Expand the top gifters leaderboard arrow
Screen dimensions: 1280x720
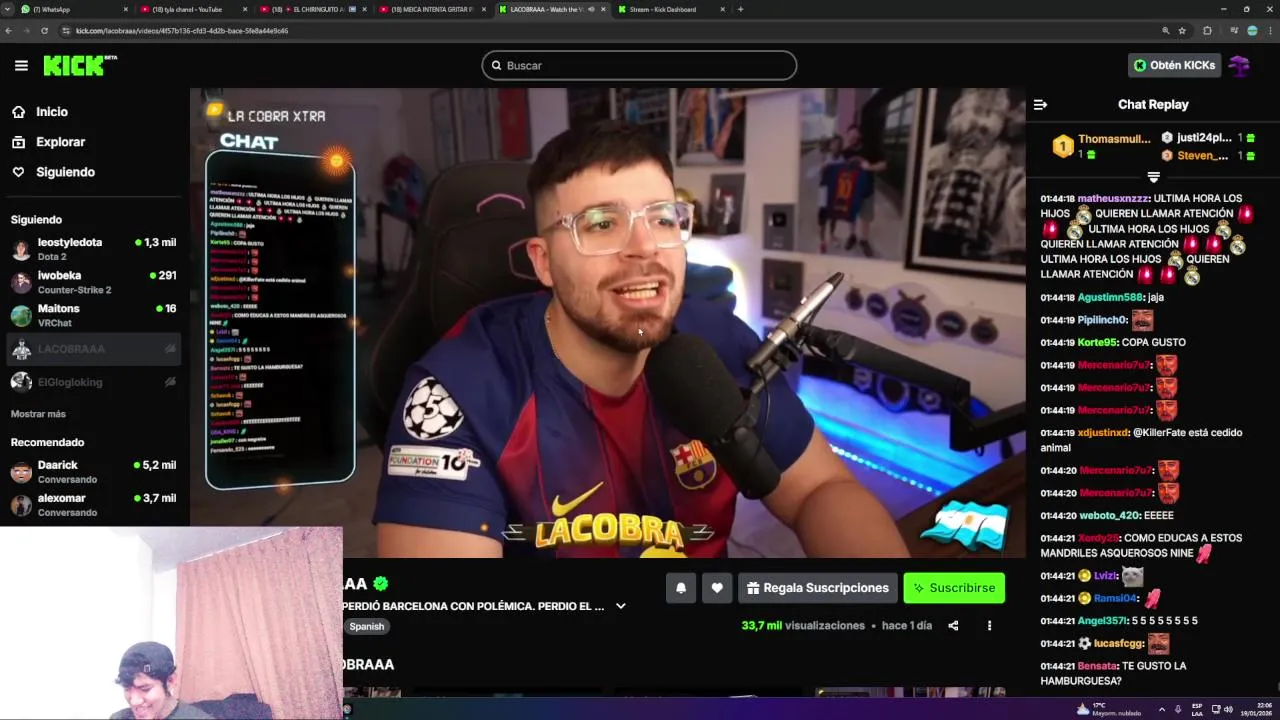(1153, 177)
